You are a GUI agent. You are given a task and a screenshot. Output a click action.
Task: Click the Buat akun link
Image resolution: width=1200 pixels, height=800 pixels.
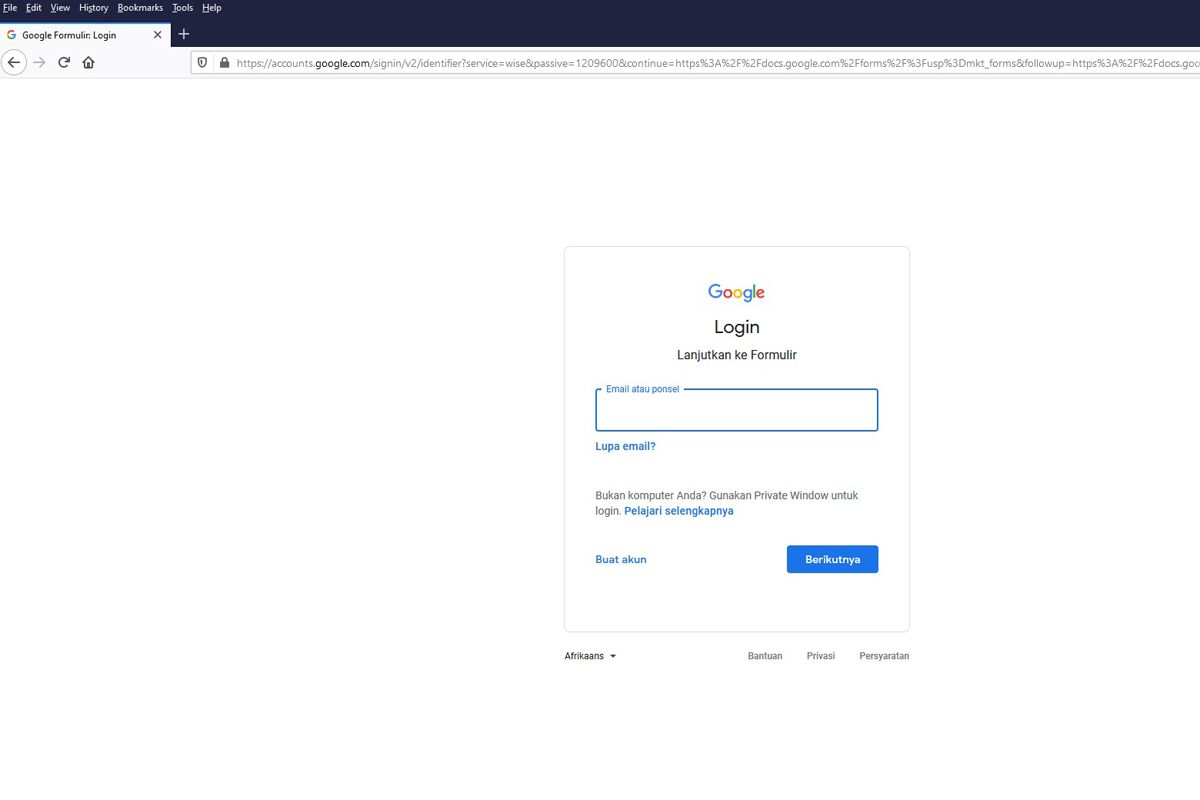coord(621,559)
